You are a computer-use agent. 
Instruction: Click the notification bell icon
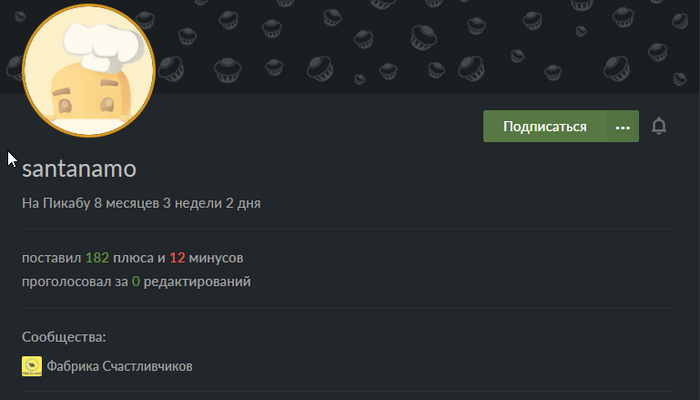[x=659, y=126]
